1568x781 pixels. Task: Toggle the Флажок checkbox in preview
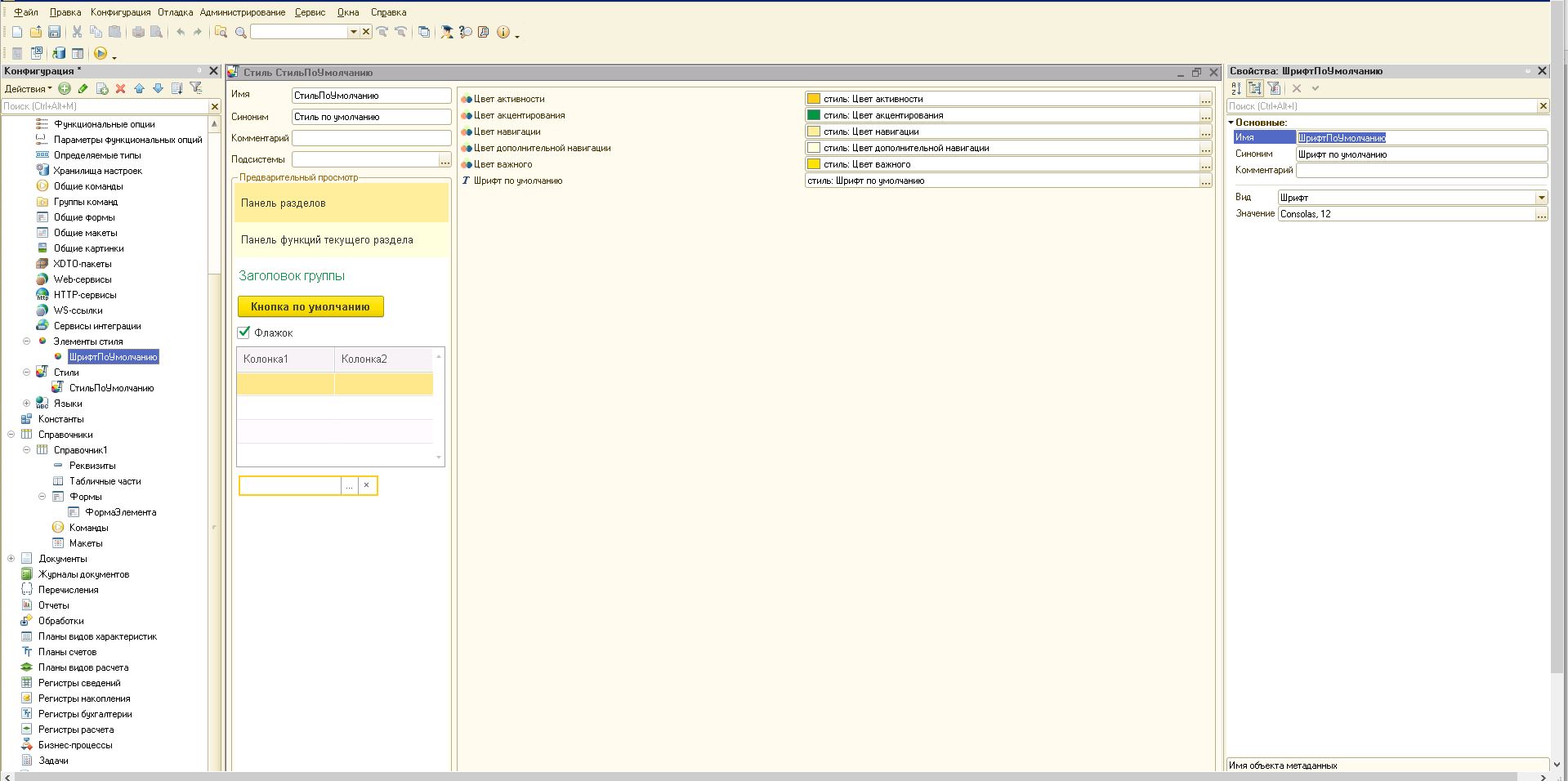coord(243,332)
